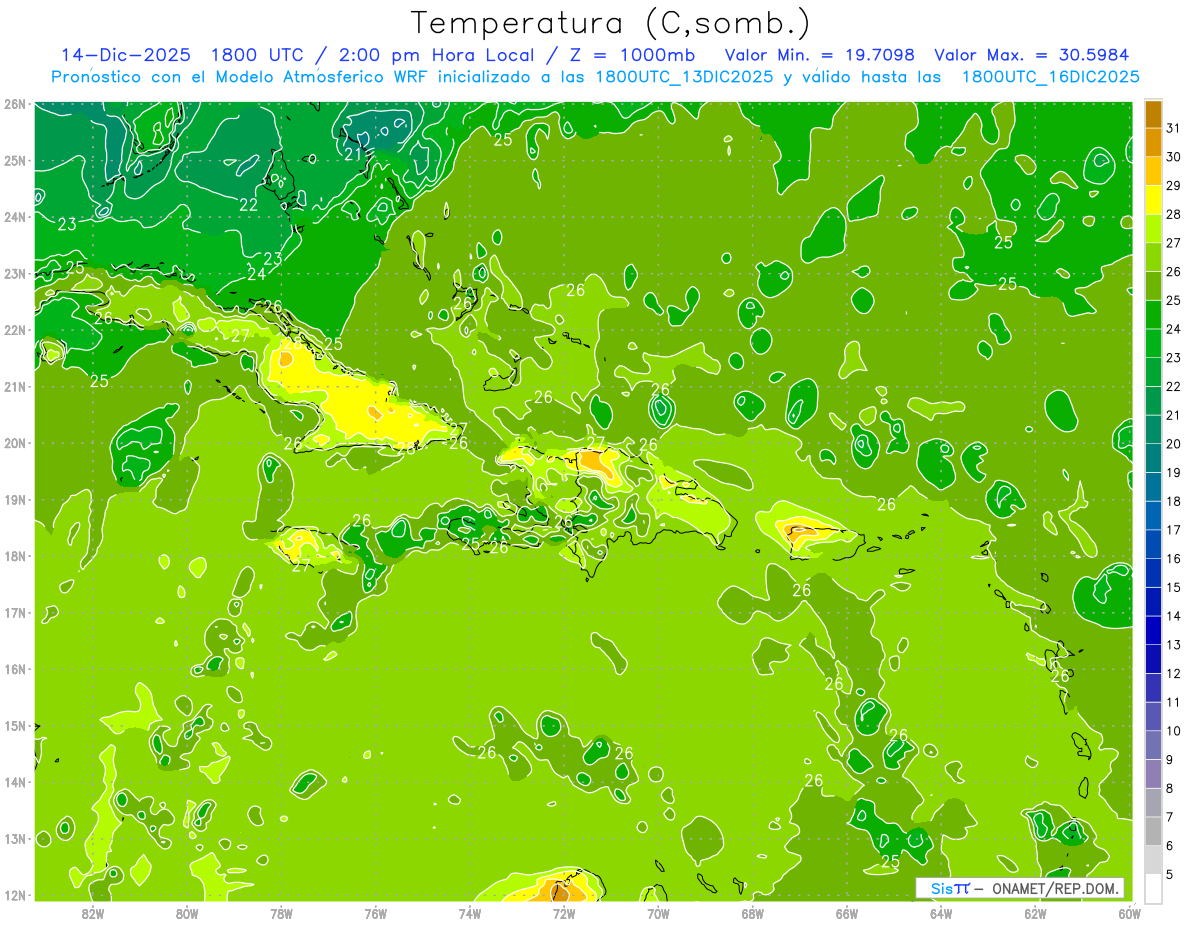Click the title 'Temperatura (C,somb.)'
This screenshot has width=1200, height=927.
pyautogui.click(x=611, y=24)
